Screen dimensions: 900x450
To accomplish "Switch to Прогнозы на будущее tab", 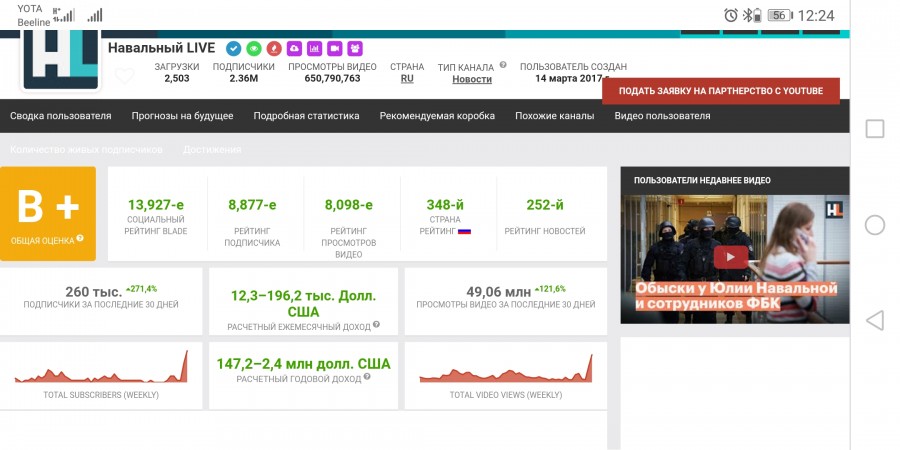I will 182,116.
